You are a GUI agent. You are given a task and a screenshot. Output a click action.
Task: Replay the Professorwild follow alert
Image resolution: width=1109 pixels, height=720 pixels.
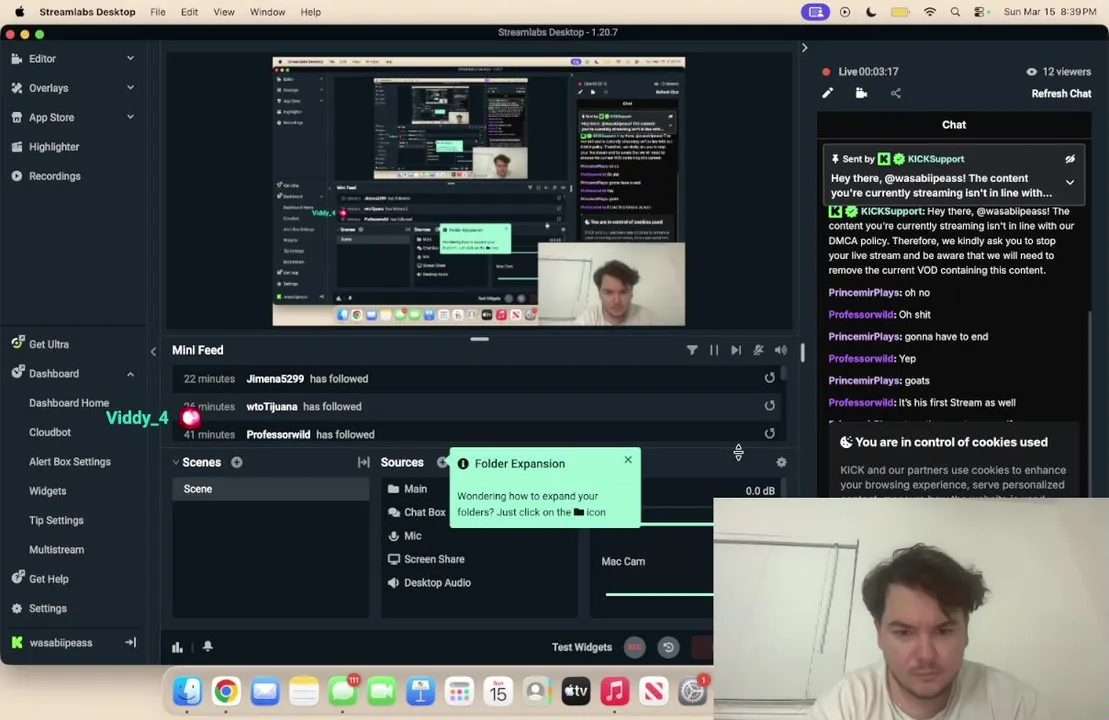coord(770,433)
